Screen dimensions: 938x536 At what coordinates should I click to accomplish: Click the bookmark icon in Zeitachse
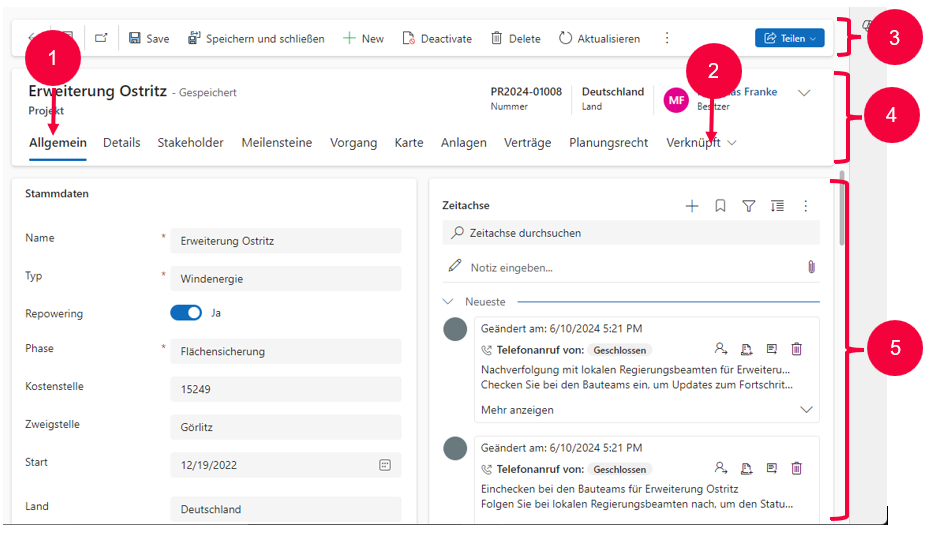pyautogui.click(x=720, y=206)
